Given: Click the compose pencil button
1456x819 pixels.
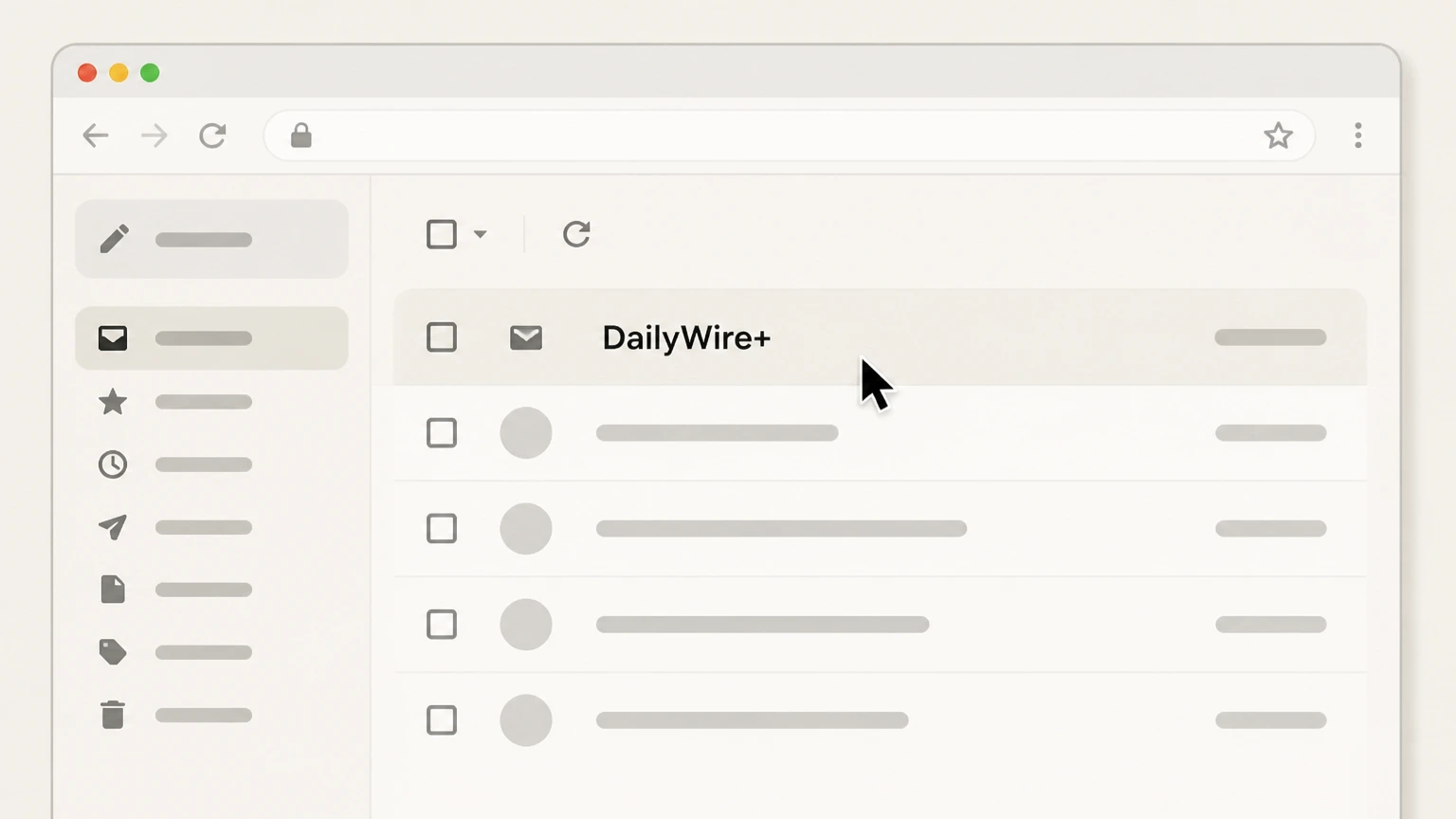Looking at the screenshot, I should coord(211,239).
